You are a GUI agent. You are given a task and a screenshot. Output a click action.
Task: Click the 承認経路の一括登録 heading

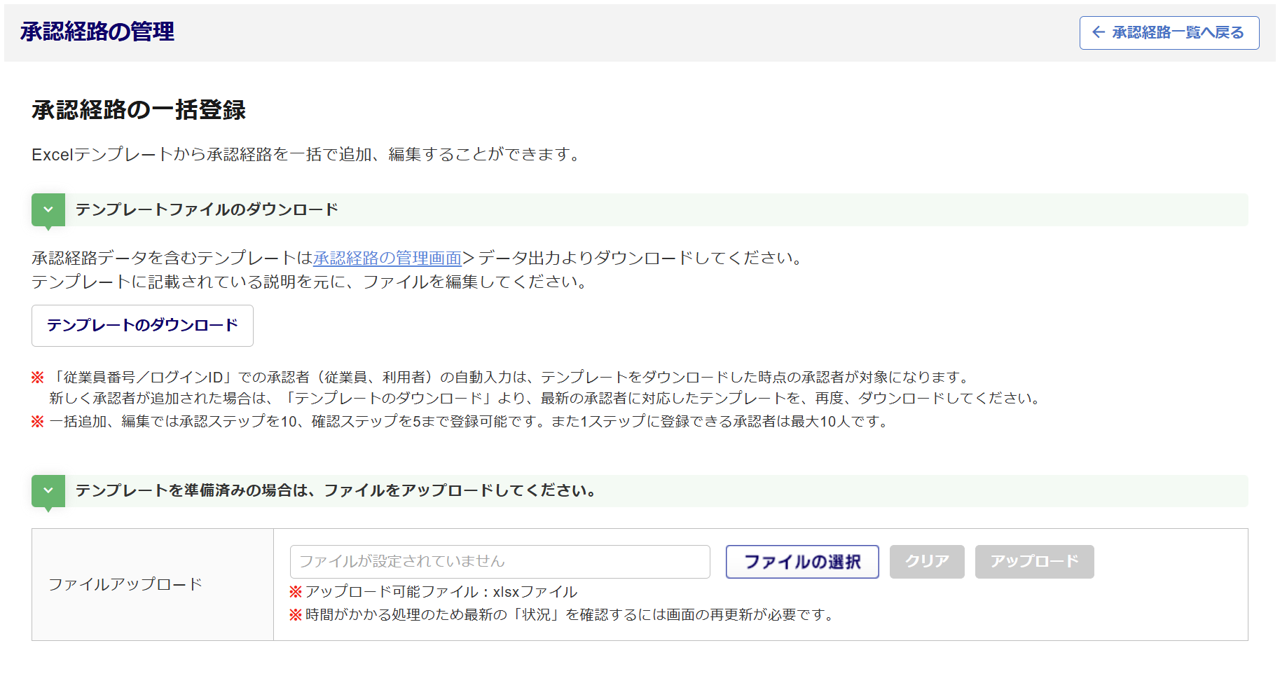(139, 110)
